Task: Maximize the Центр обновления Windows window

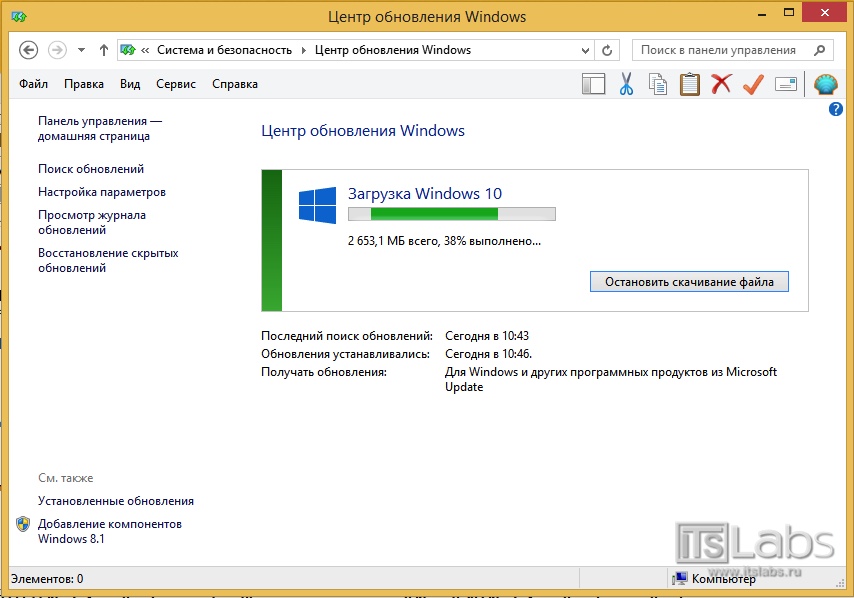Action: pyautogui.click(x=789, y=13)
